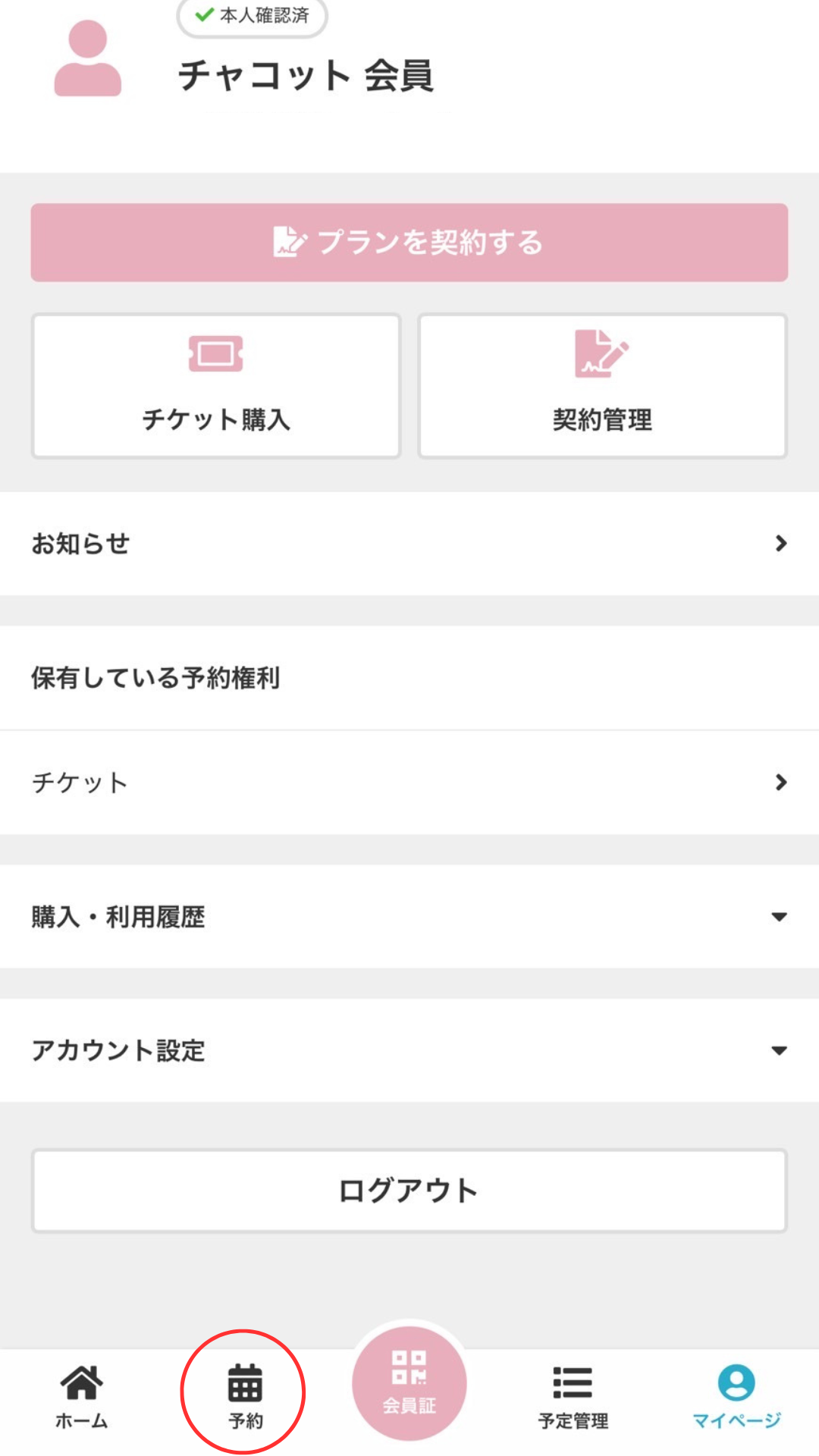Tap the calendar 予約 icon
This screenshot has height=1456, width=819.
[245, 1383]
